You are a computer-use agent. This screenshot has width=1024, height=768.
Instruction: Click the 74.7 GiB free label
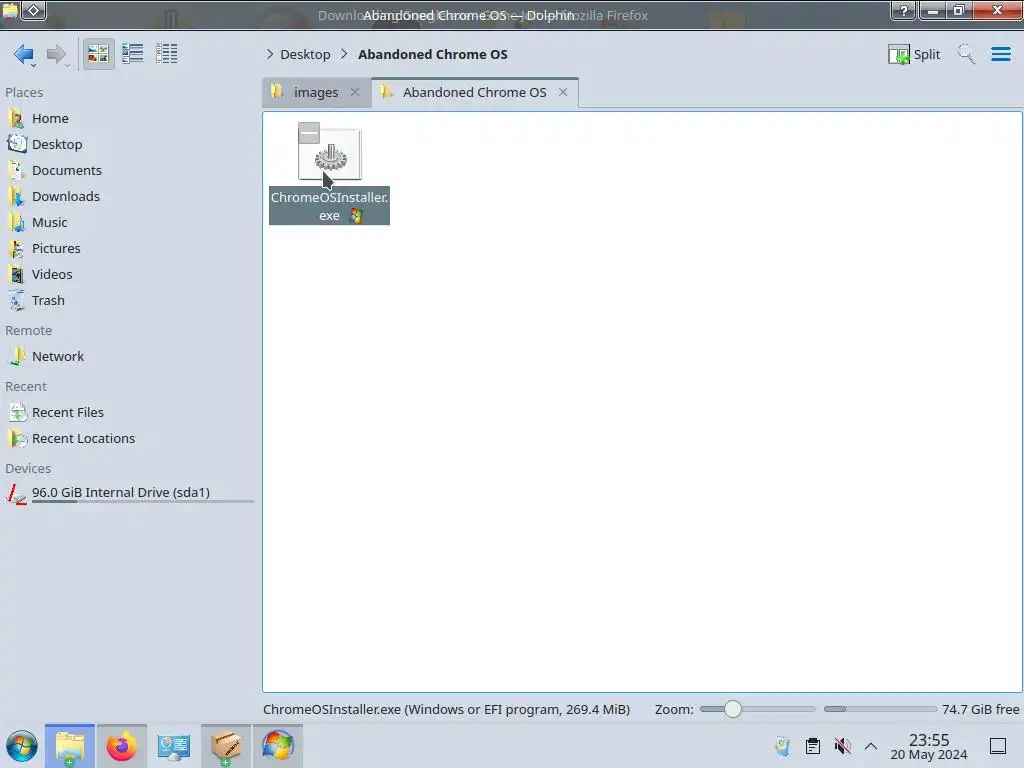pyautogui.click(x=980, y=710)
